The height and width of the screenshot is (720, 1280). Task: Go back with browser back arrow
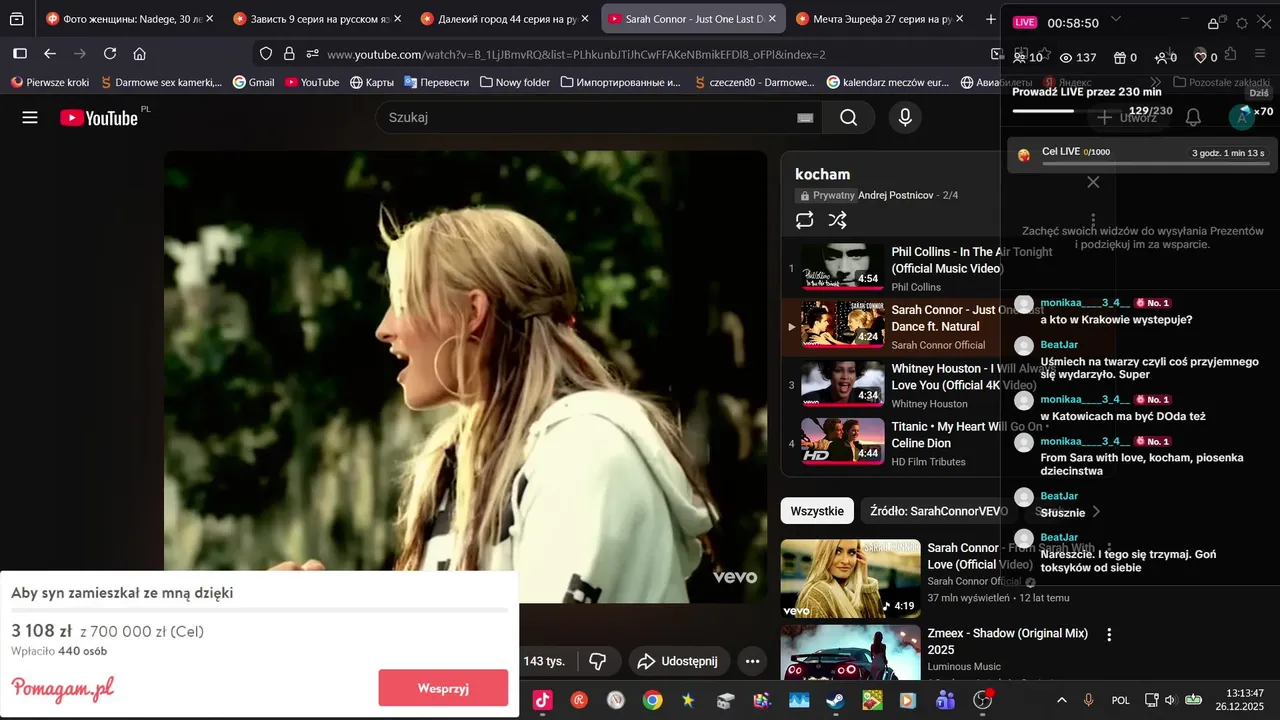click(x=50, y=54)
